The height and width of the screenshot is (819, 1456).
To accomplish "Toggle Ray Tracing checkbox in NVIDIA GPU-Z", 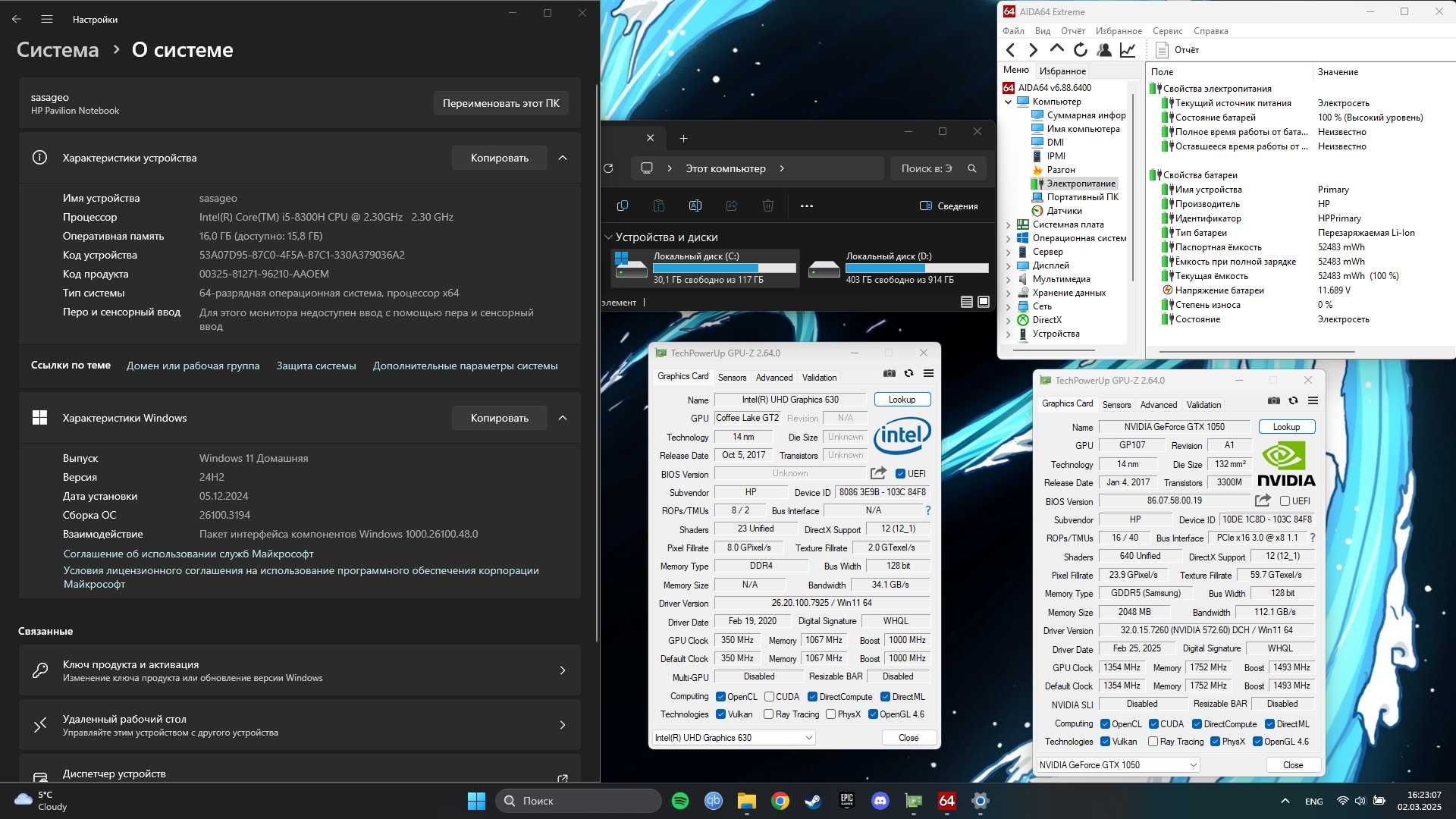I will click(x=1153, y=742).
